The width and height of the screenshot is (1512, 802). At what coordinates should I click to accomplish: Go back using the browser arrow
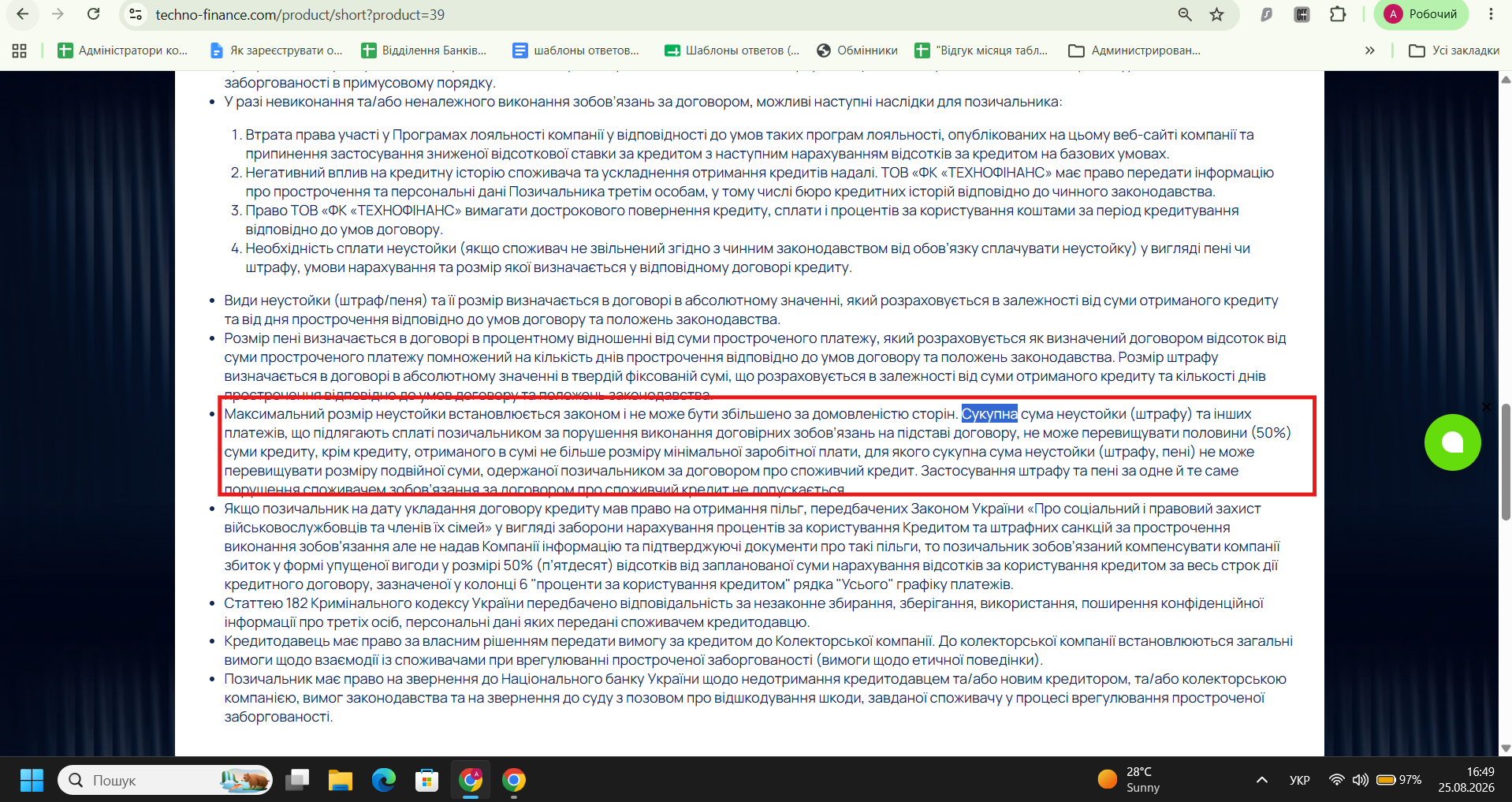coord(23,14)
